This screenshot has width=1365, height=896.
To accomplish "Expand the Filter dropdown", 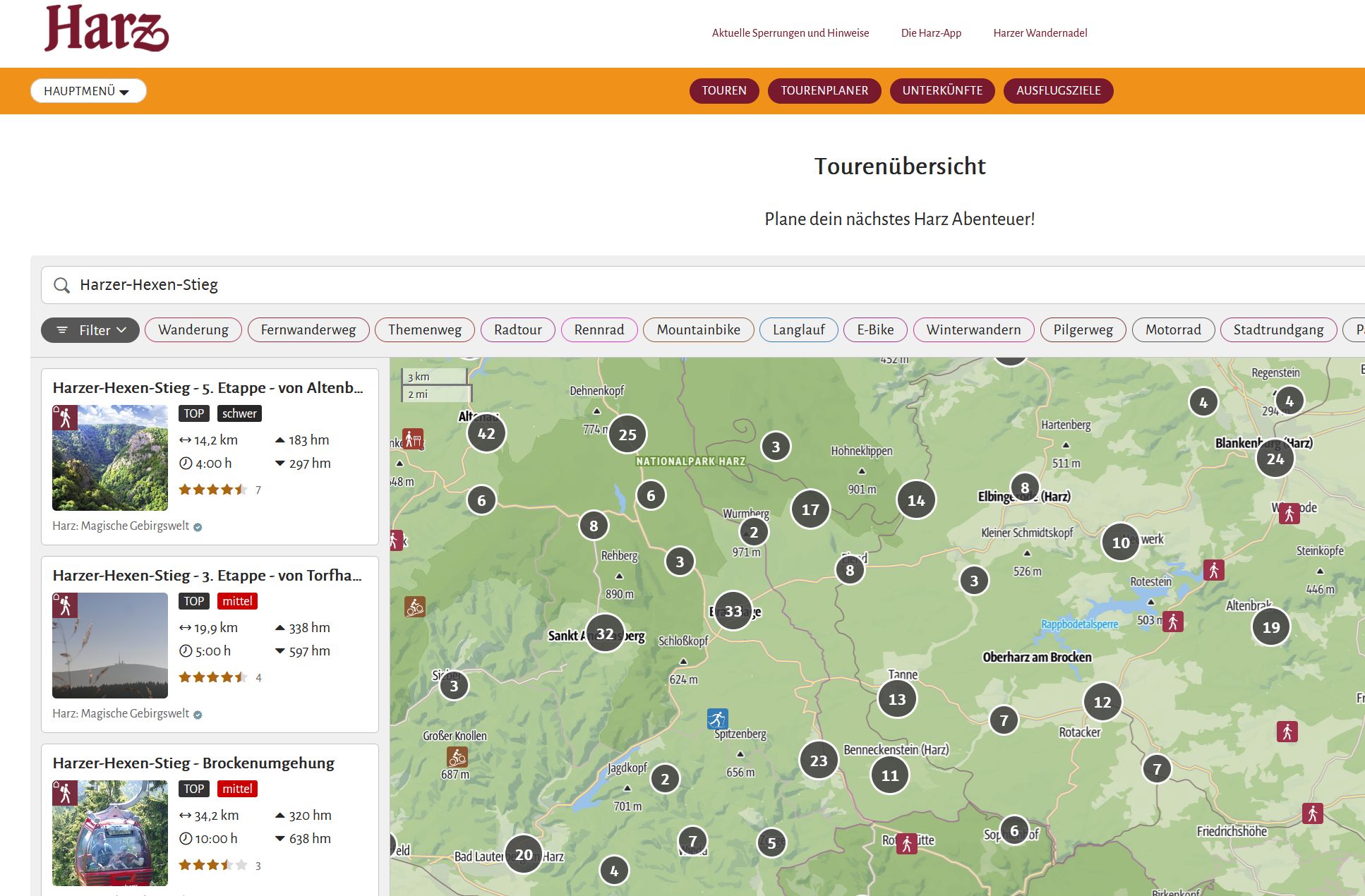I will [90, 329].
